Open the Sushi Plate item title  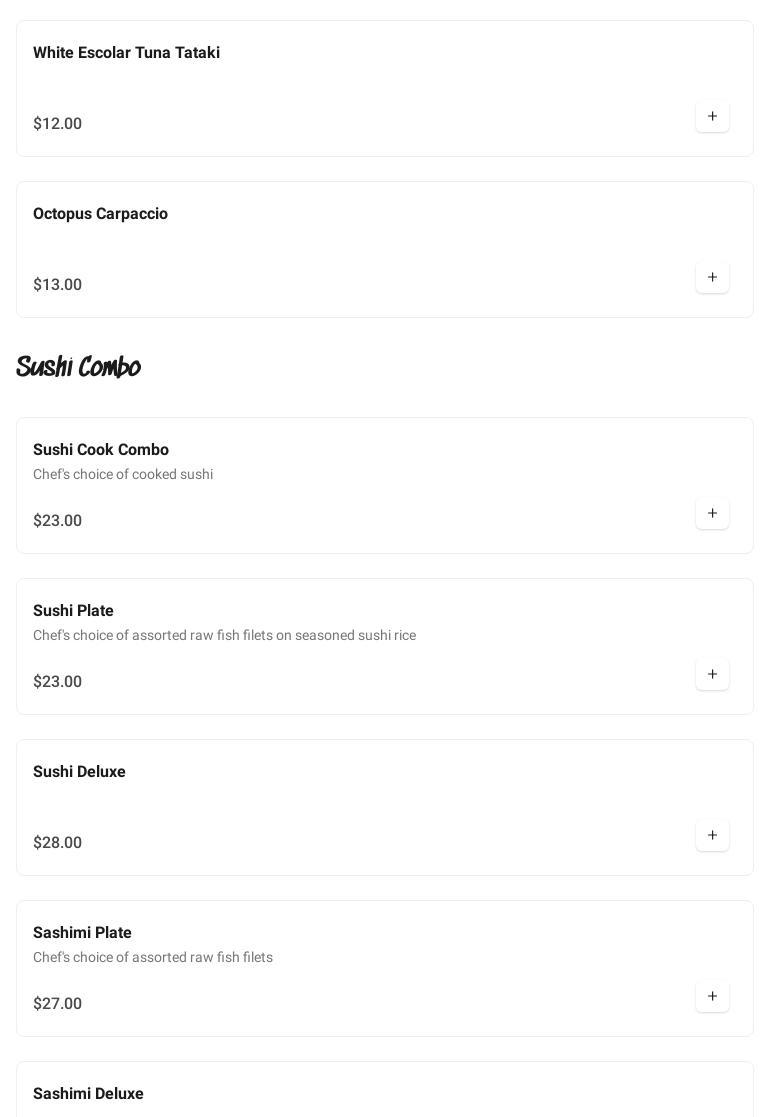[x=73, y=611]
